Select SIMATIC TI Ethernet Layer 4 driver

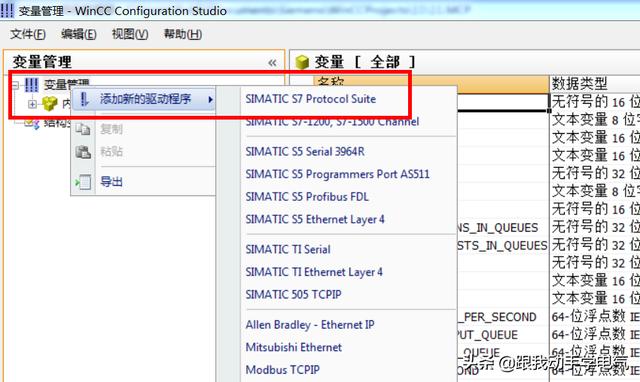click(314, 272)
